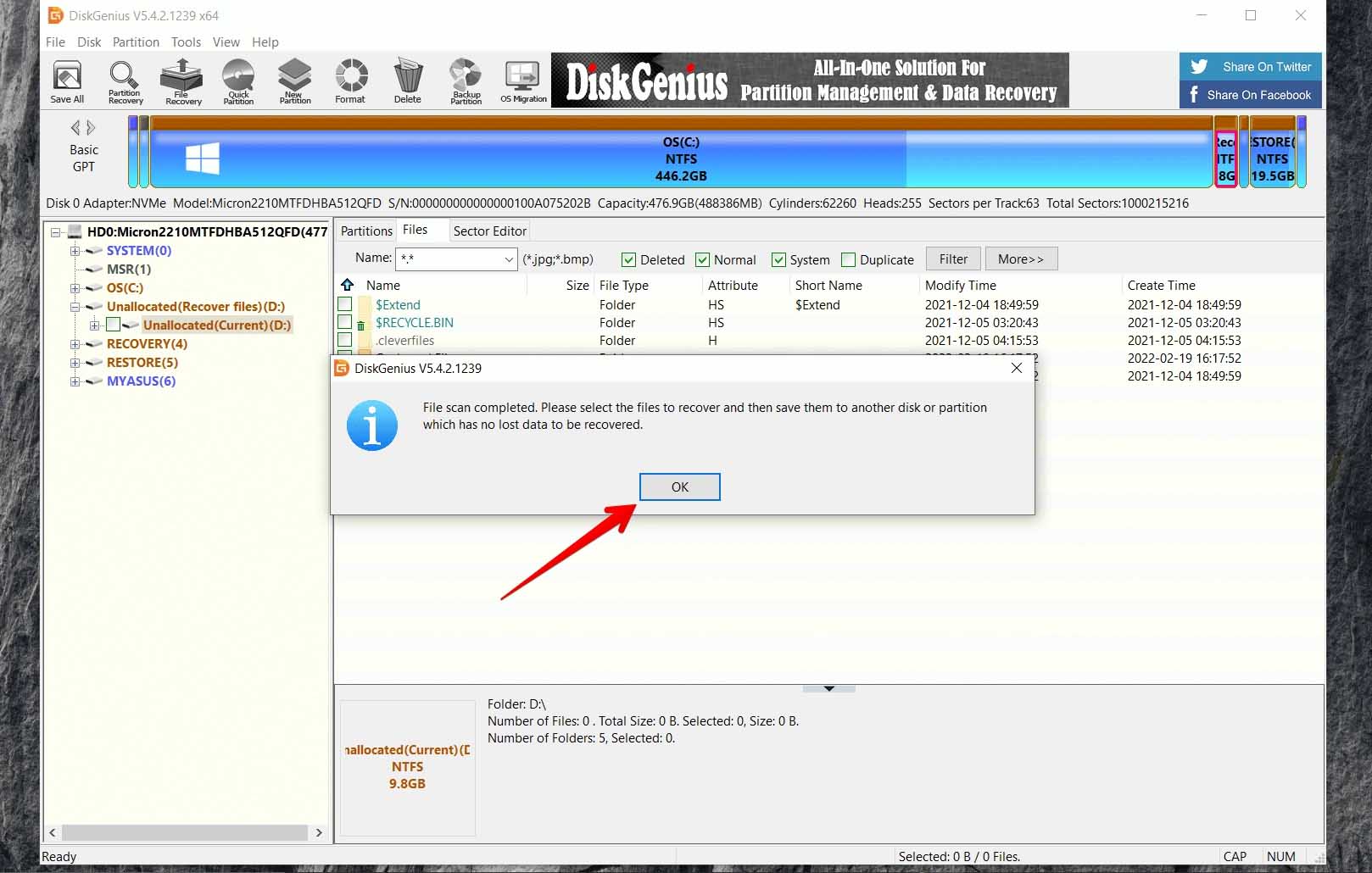The width and height of the screenshot is (1372, 873).
Task: Collapse the bottom info panel arrow
Action: click(828, 688)
